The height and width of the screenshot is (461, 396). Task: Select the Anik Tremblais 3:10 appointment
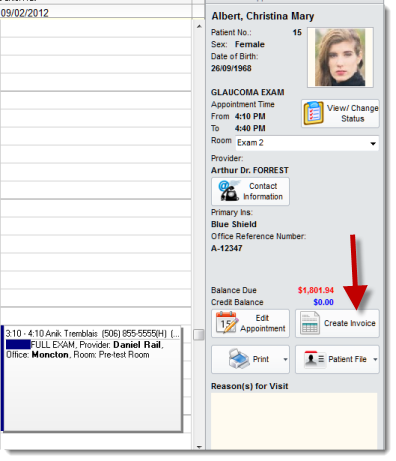(x=92, y=379)
